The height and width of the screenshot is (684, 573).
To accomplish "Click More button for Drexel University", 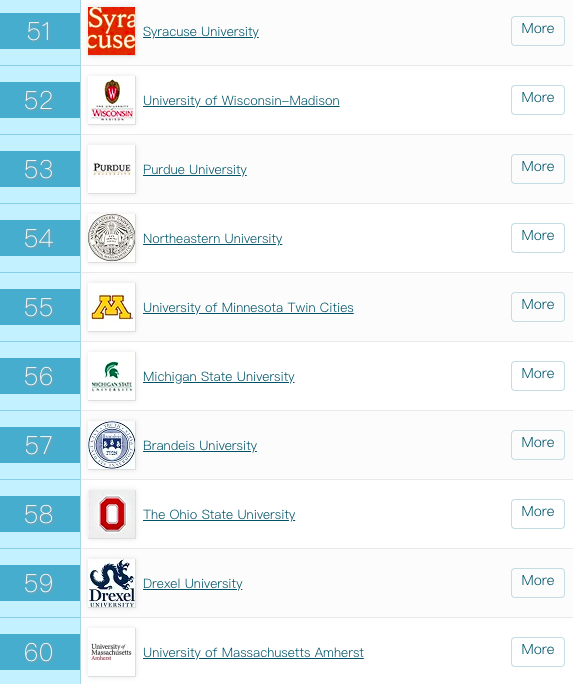I will point(538,583).
